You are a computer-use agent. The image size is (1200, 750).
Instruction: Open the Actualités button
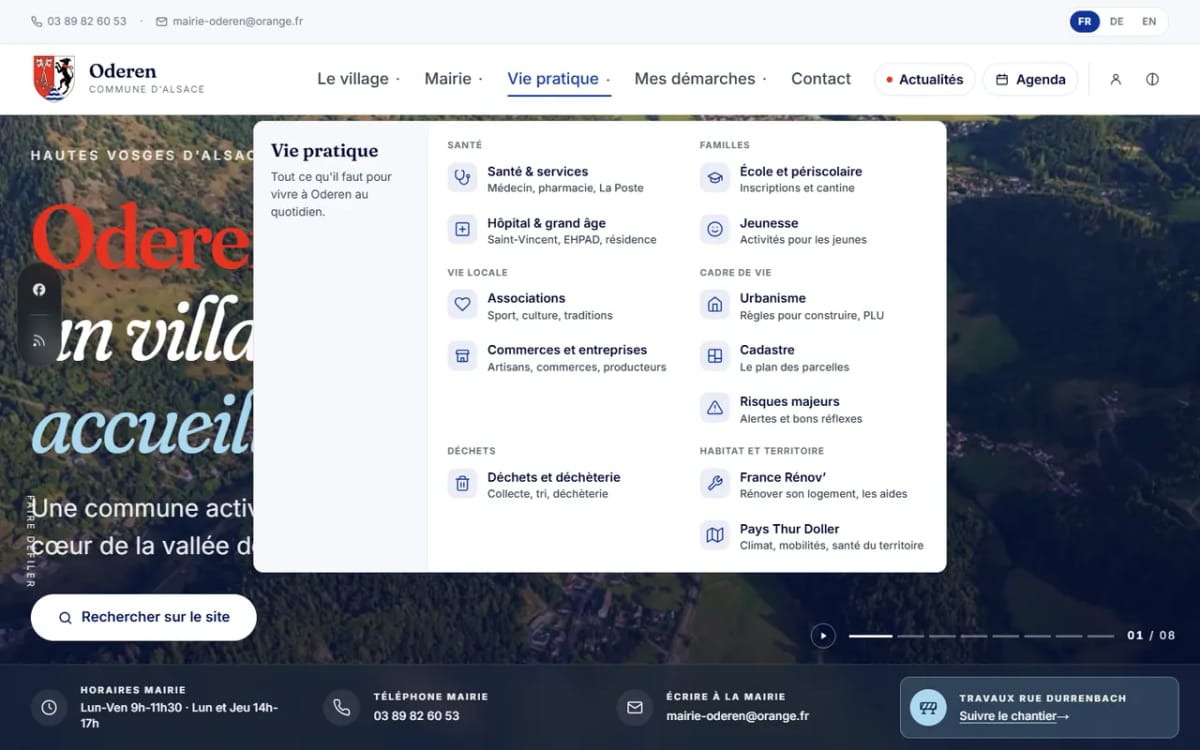(x=924, y=79)
